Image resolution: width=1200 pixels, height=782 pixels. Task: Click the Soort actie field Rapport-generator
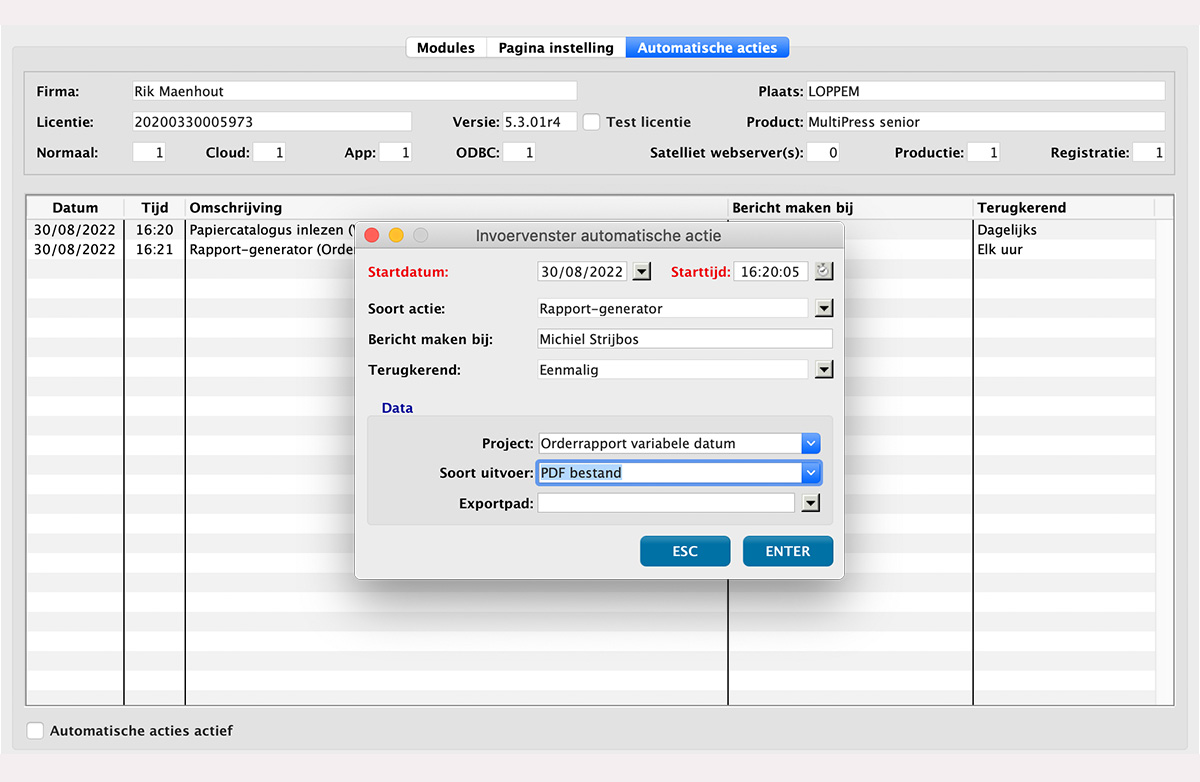point(672,309)
